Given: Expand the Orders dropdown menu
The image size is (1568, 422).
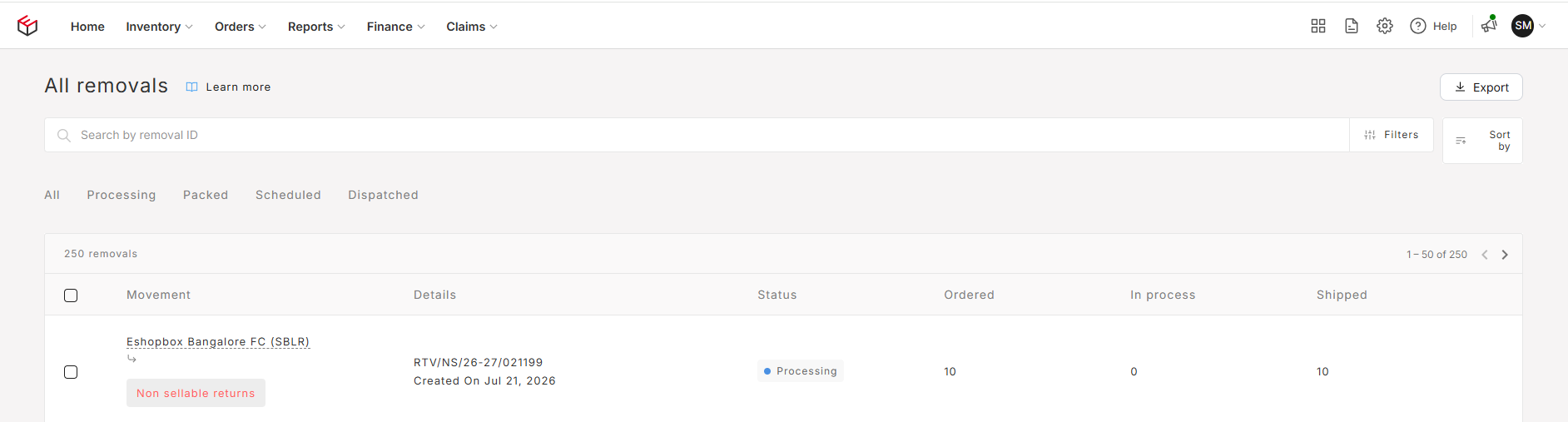Looking at the screenshot, I should (x=241, y=27).
